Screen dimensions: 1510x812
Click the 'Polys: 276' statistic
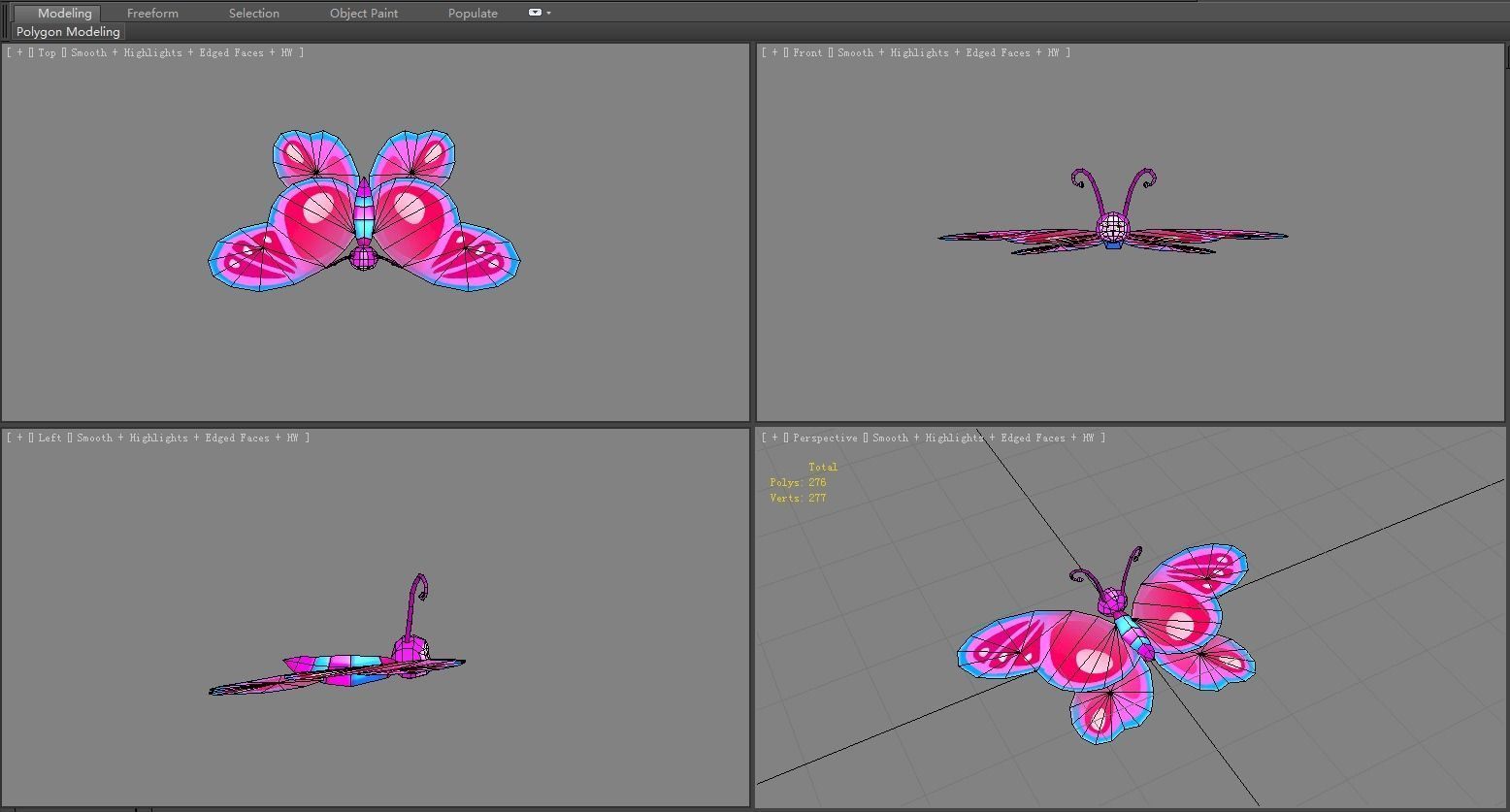798,483
